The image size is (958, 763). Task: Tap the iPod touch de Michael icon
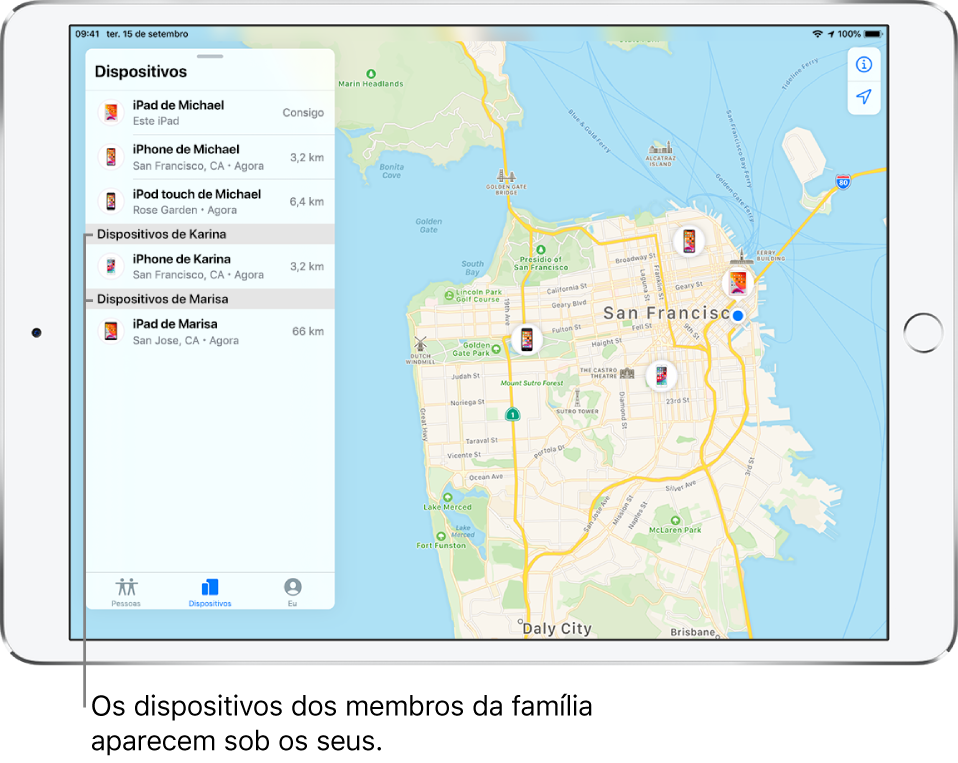pyautogui.click(x=111, y=201)
